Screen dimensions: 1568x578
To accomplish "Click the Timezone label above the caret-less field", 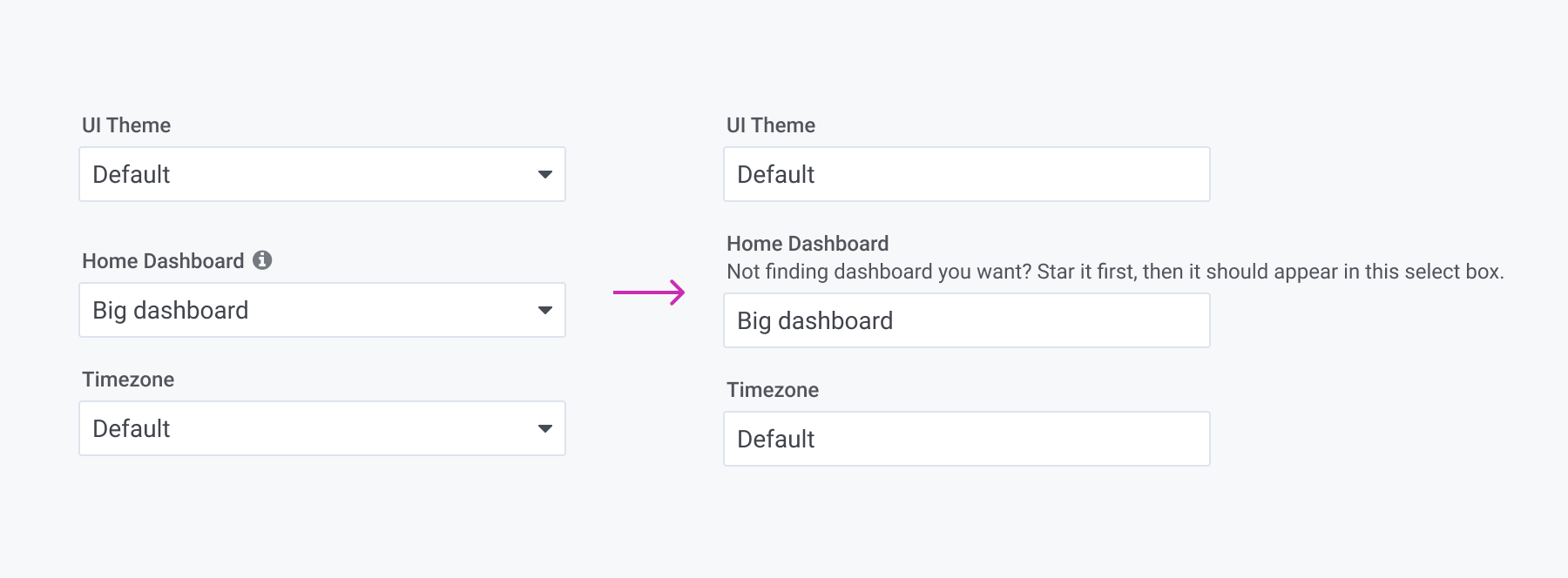I will [773, 390].
